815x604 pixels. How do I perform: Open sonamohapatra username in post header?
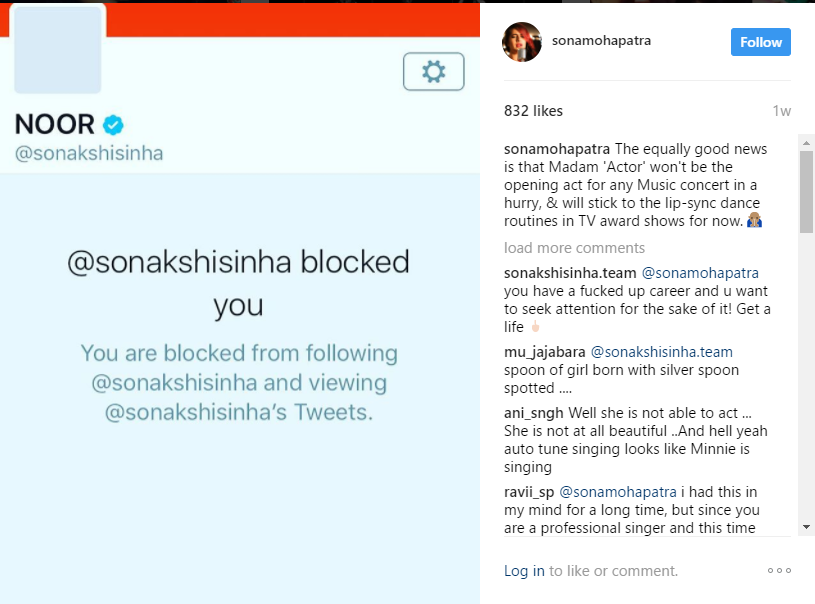601,42
